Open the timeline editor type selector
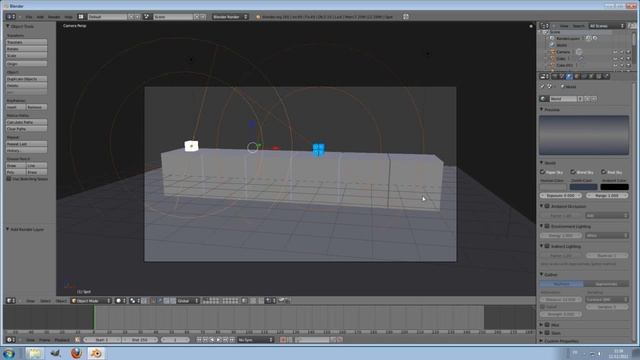The height and width of the screenshot is (360, 640). click(x=11, y=340)
